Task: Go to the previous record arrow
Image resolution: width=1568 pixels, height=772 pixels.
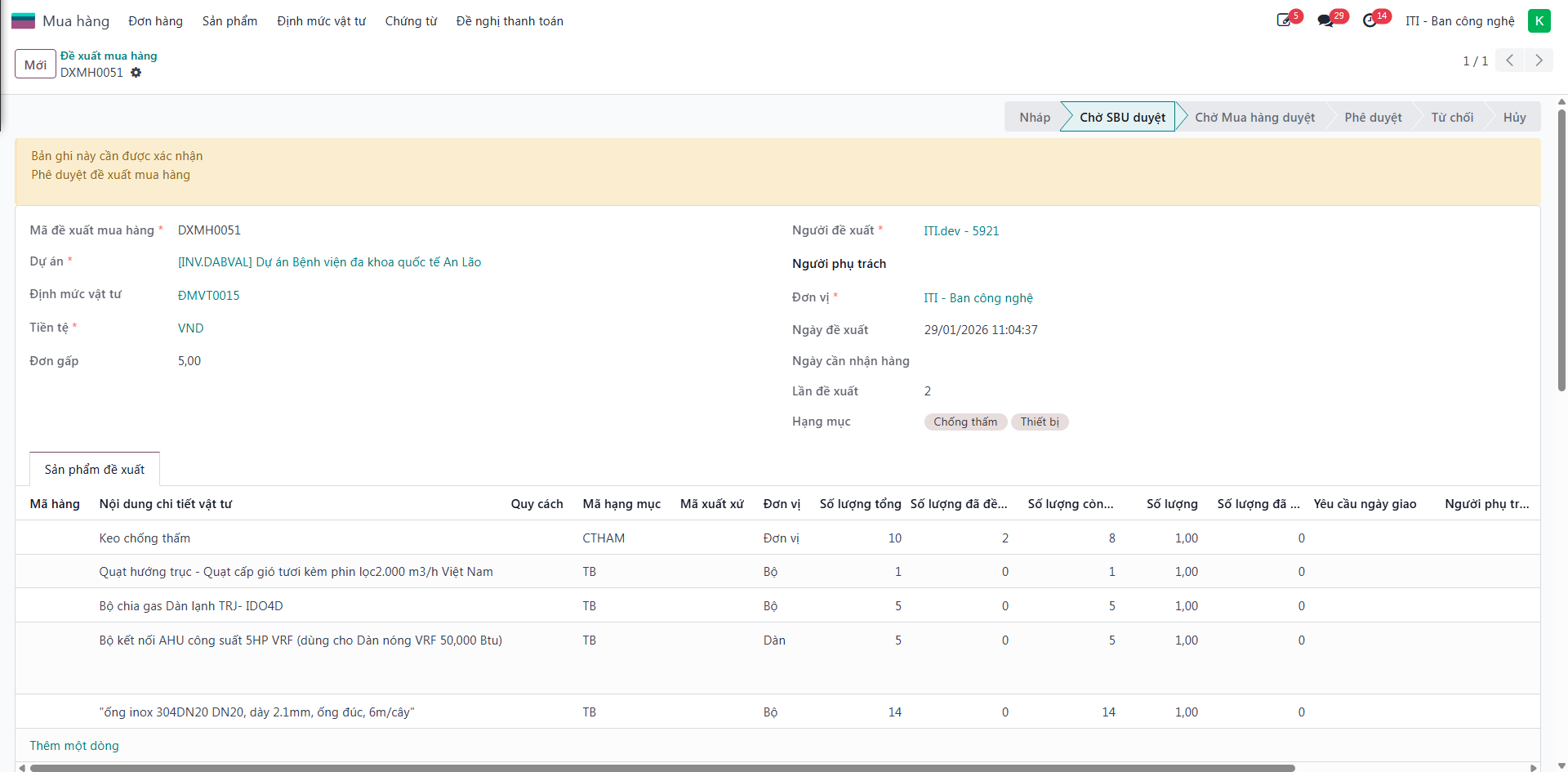Action: coord(1509,60)
